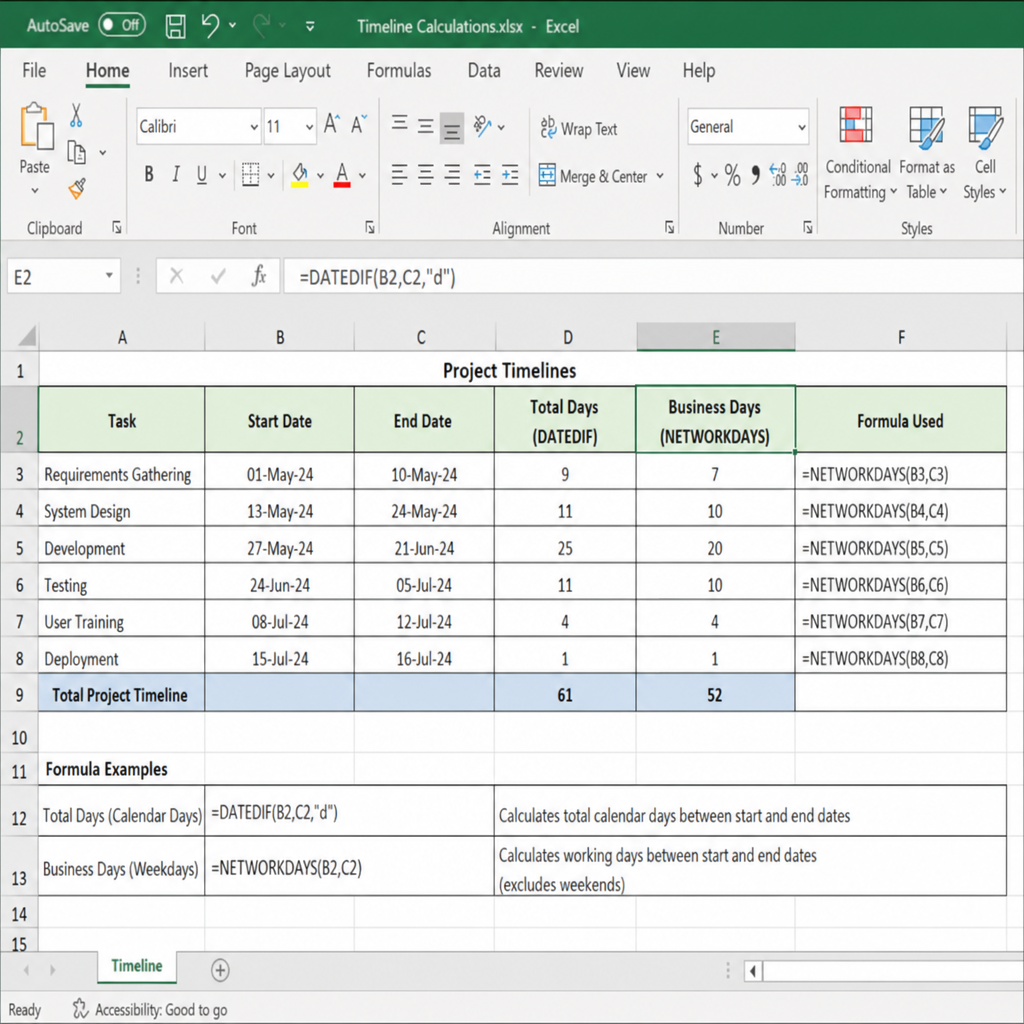Open the File tab
This screenshot has width=1024, height=1024.
pos(34,71)
